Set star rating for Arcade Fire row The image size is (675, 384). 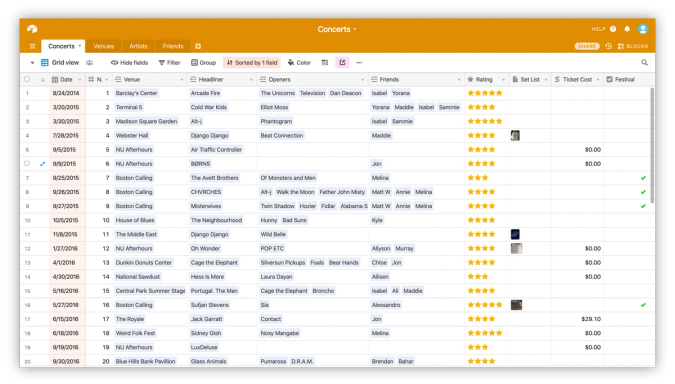(x=485, y=93)
